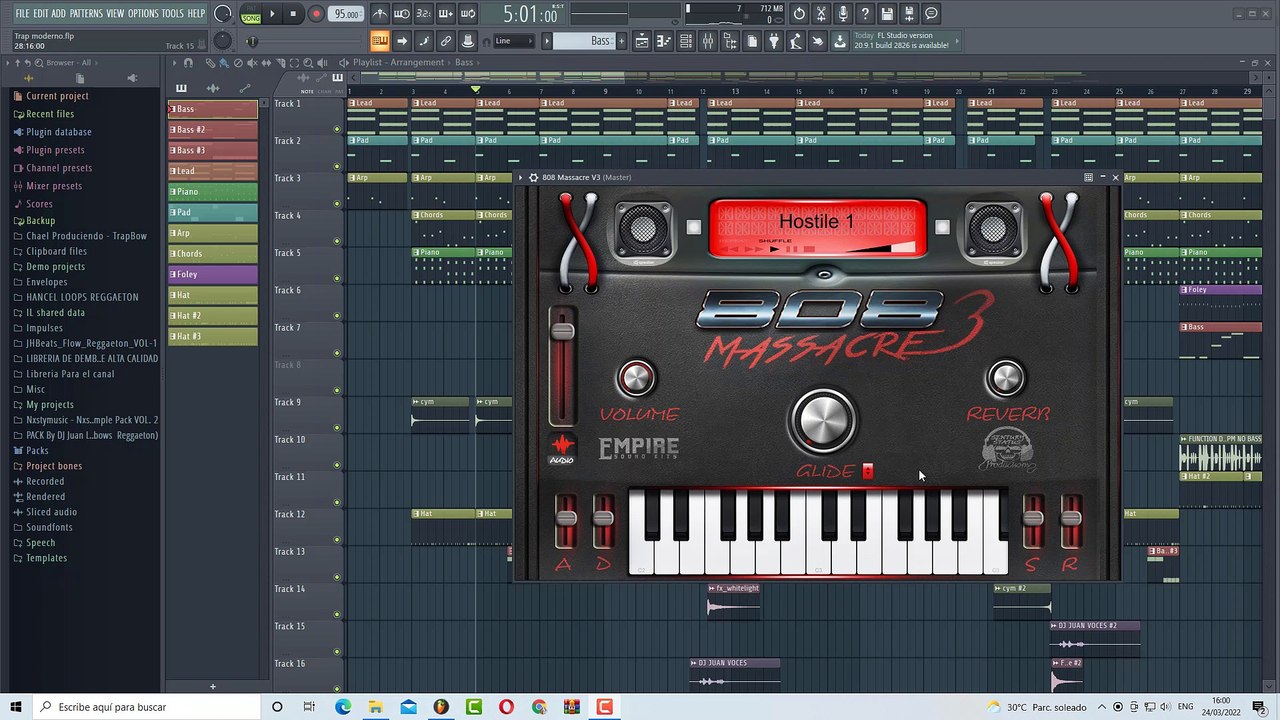Click the save project floppy icon
The width and height of the screenshot is (1280, 720).
887,14
